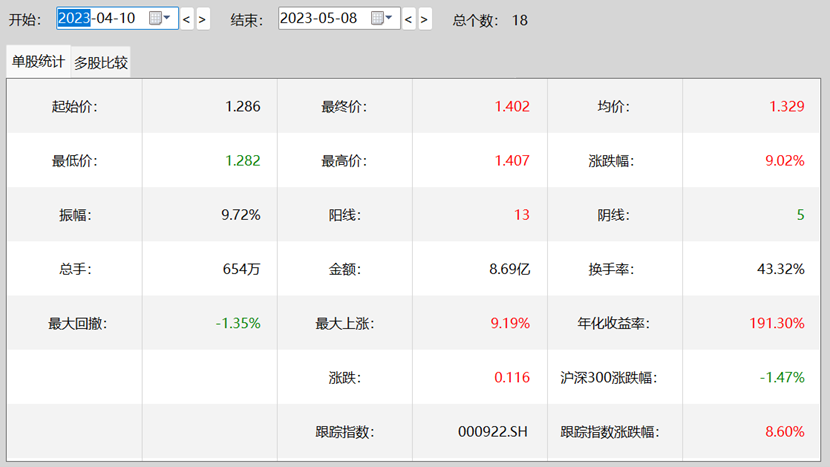Click the 起始价 label cell
830x467 pixels.
pos(75,106)
